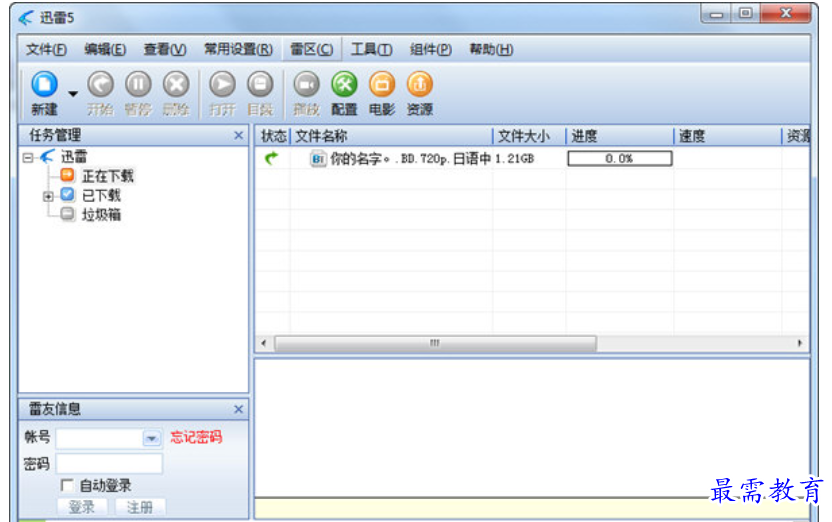Image resolution: width=832 pixels, height=522 pixels.
Task: Open the 文件(F) menu
Action: 47,49
